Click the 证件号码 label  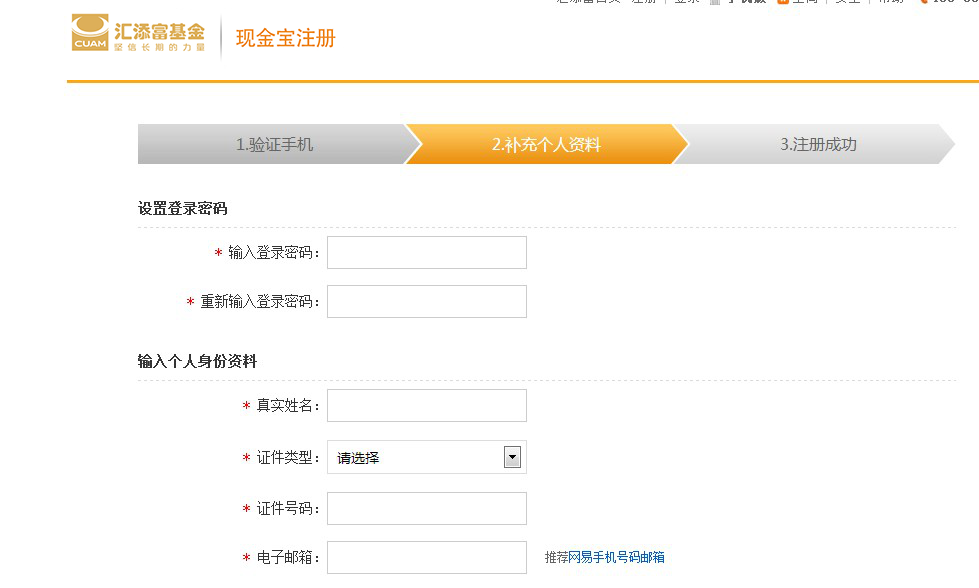tap(288, 510)
